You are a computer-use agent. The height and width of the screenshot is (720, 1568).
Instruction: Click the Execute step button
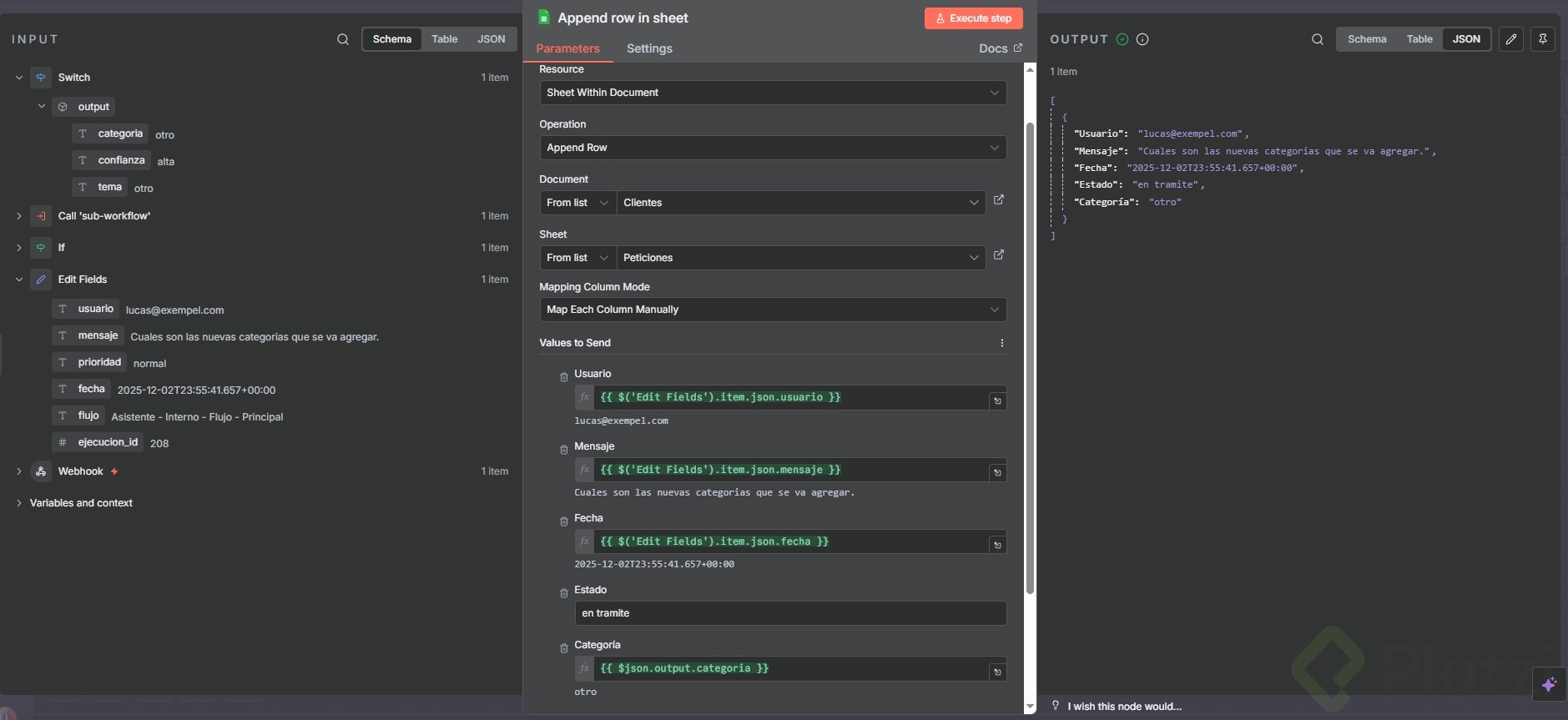coord(973,18)
